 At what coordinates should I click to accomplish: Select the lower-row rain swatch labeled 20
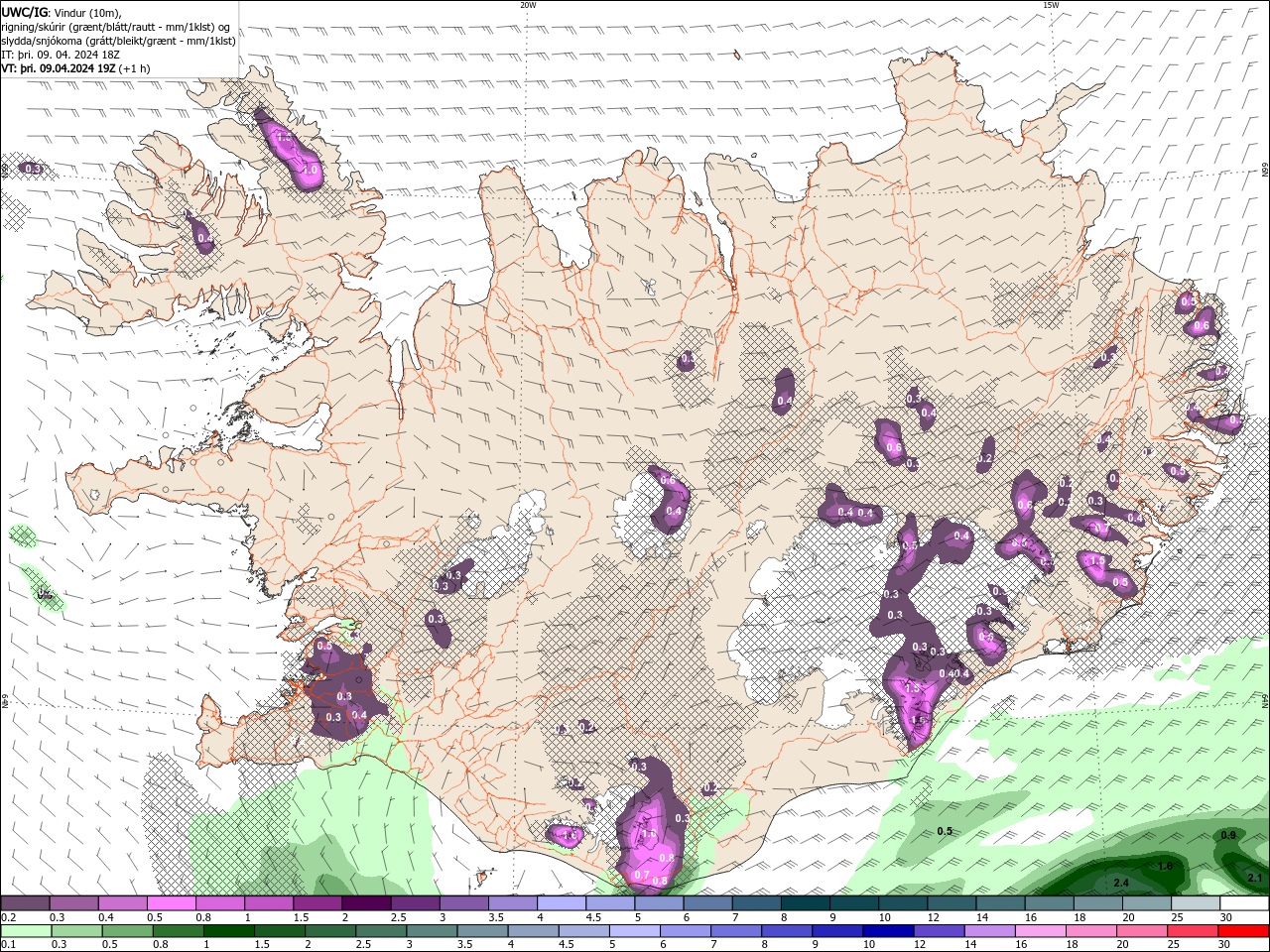(x=1141, y=930)
